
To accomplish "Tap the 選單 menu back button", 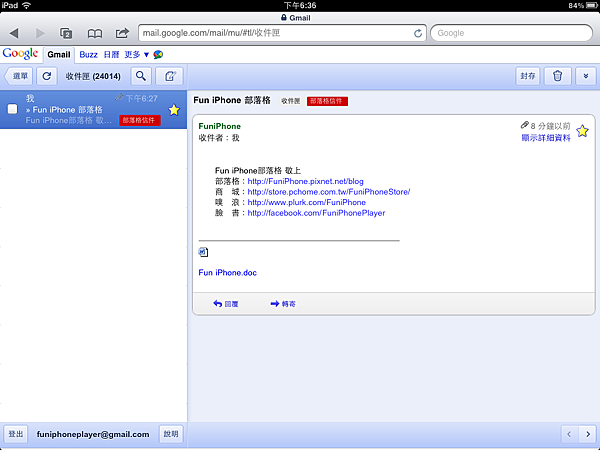I will pos(18,76).
